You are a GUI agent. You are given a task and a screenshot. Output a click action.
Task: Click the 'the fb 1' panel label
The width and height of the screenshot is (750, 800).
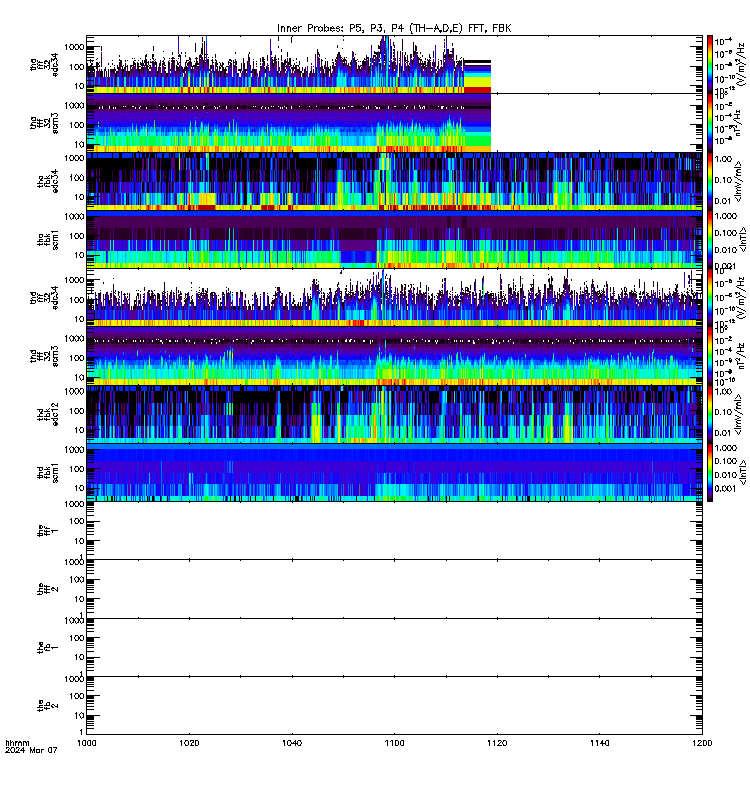48,647
